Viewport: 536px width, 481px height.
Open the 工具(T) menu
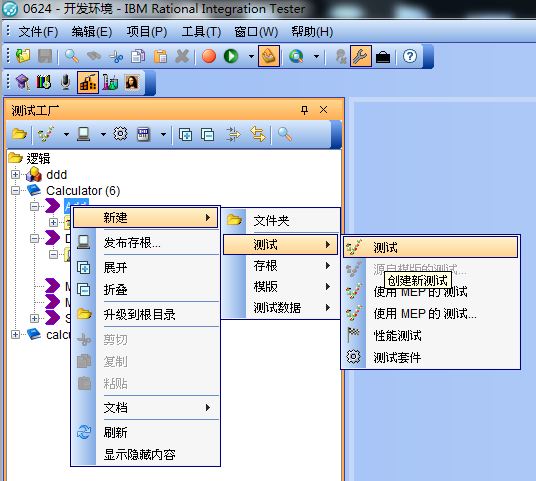(201, 32)
